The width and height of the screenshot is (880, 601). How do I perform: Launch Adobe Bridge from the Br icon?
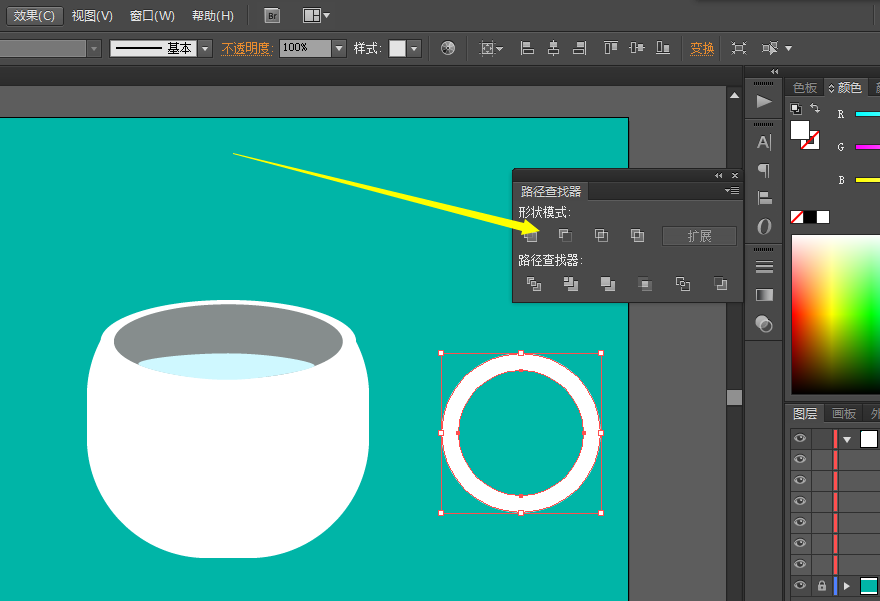[272, 15]
